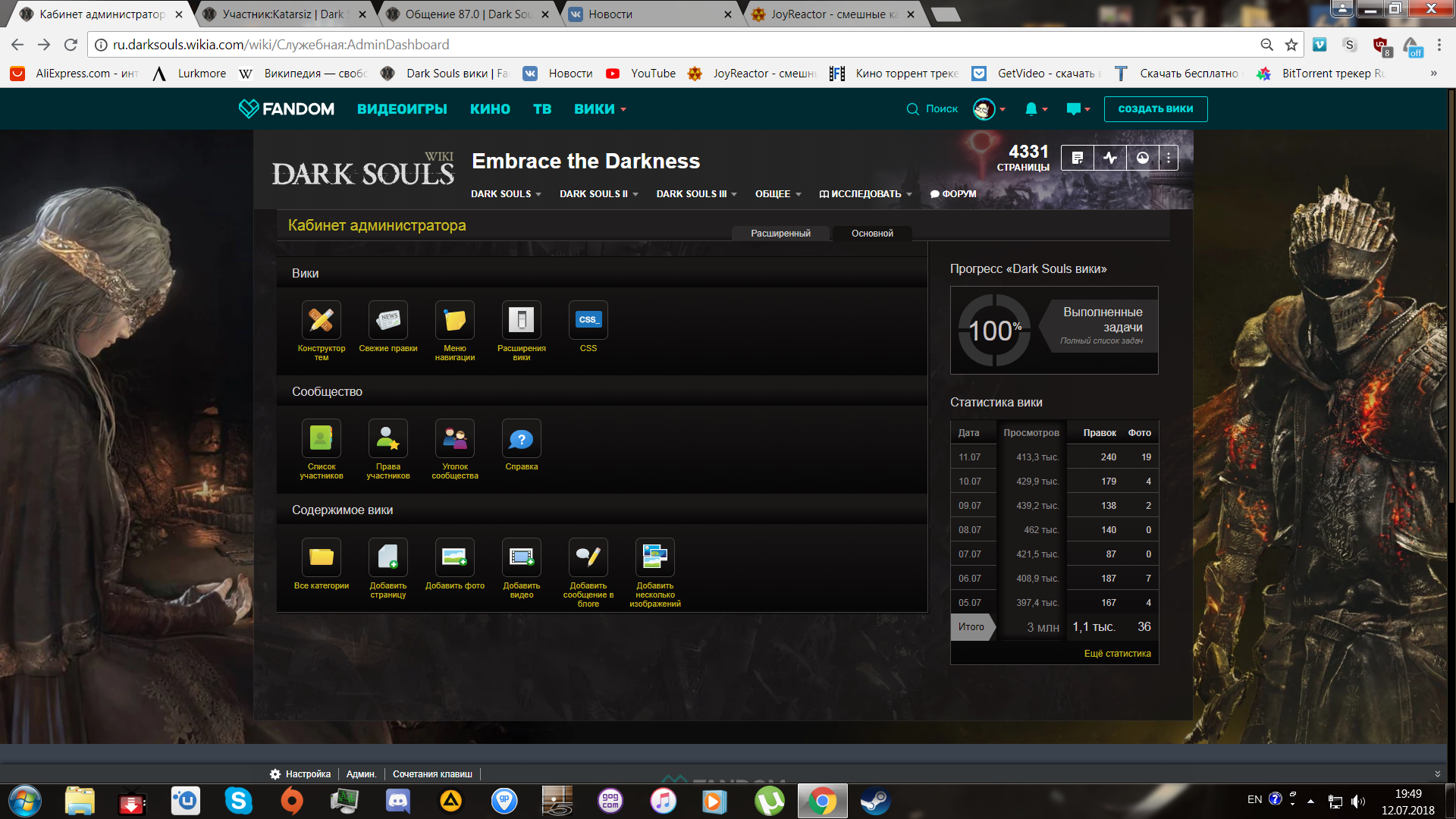Expand the DARK SOULS III navigation menu

pos(696,194)
